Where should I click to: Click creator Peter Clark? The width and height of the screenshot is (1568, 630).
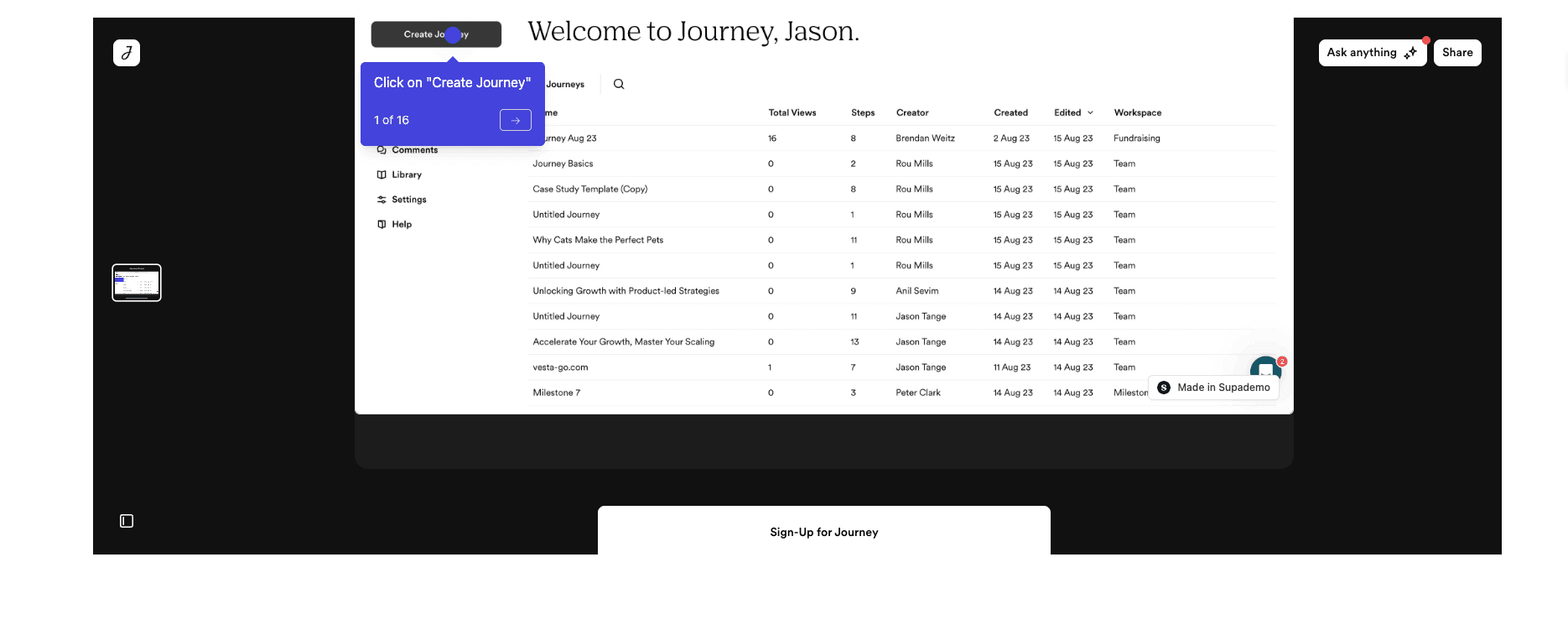(917, 393)
